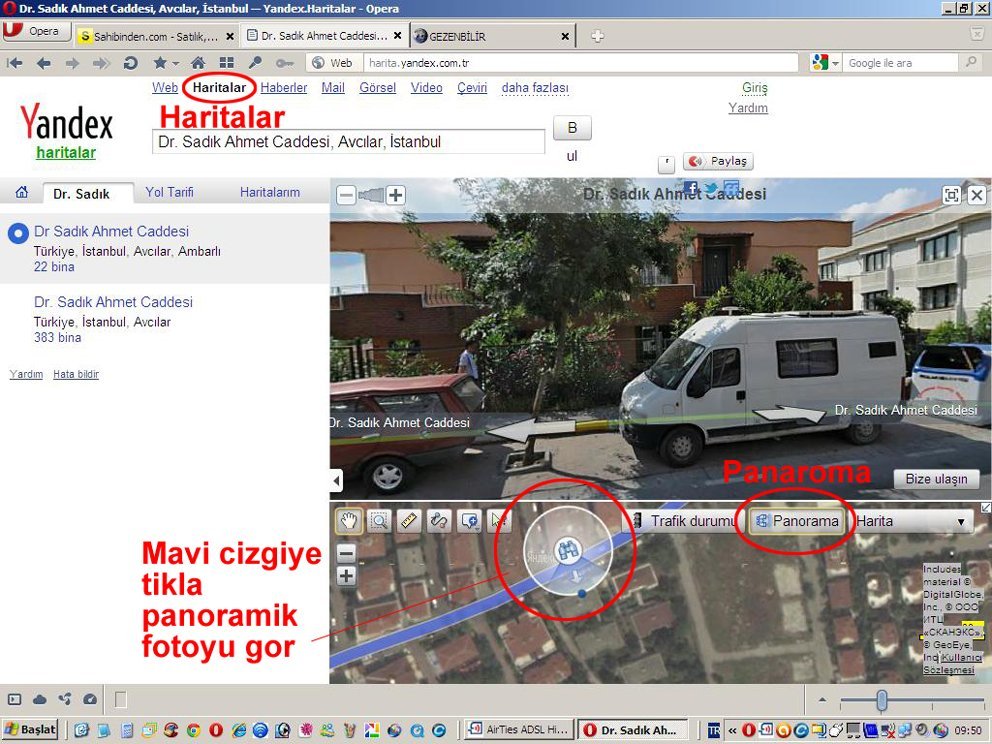This screenshot has height=744, width=992.
Task: Close the panorama viewer
Action: click(x=977, y=195)
